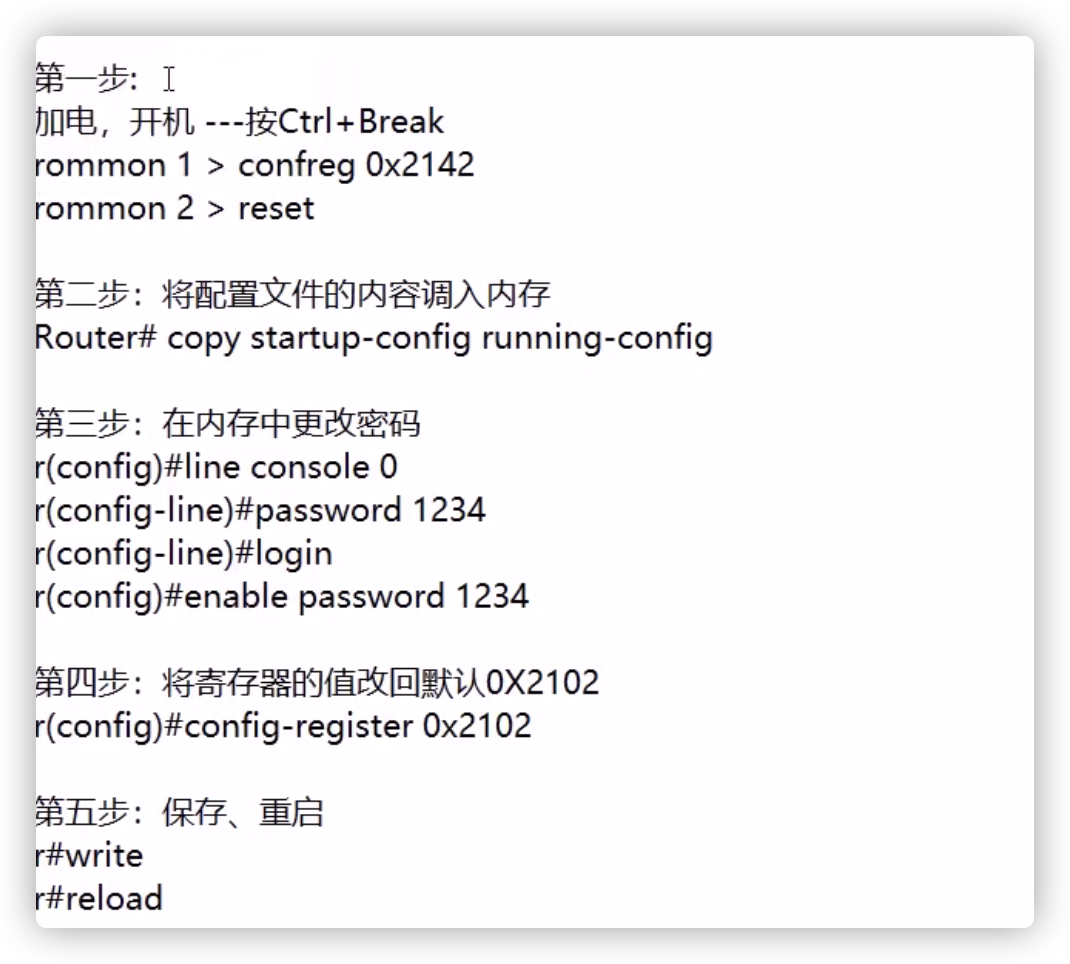The image size is (1070, 964).
Task: Click the 0x2142 value after confreg
Action: click(420, 165)
